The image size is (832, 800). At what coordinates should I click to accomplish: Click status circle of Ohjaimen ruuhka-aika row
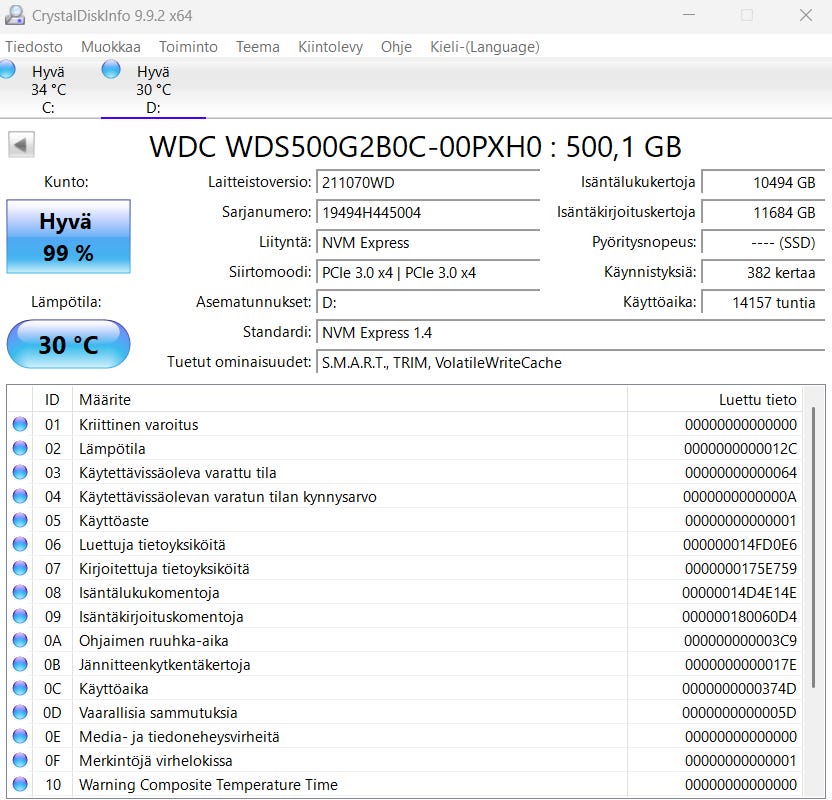(x=20, y=640)
